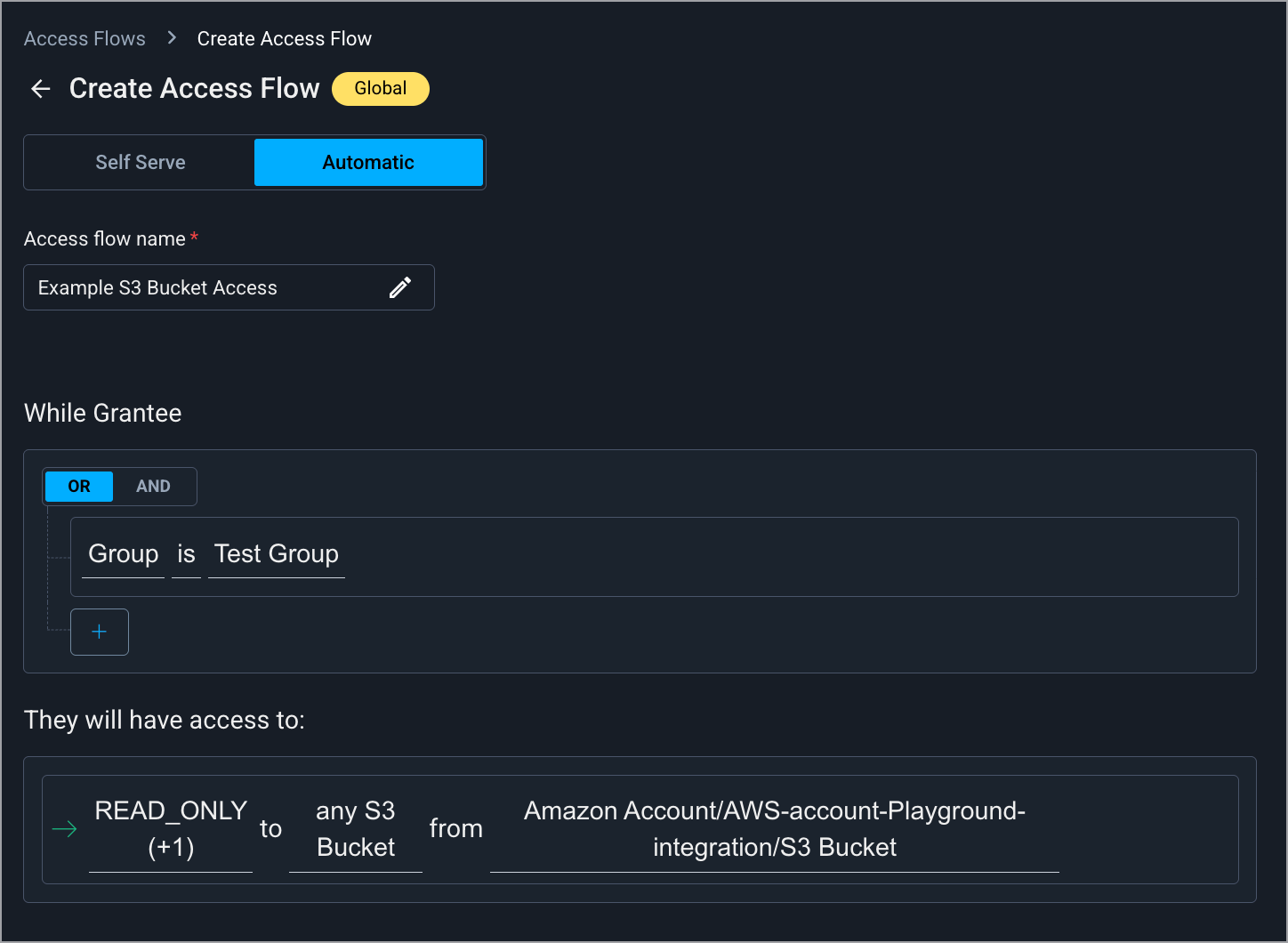1288x943 pixels.
Task: Add a grantee condition with plus icon
Action: [x=100, y=632]
